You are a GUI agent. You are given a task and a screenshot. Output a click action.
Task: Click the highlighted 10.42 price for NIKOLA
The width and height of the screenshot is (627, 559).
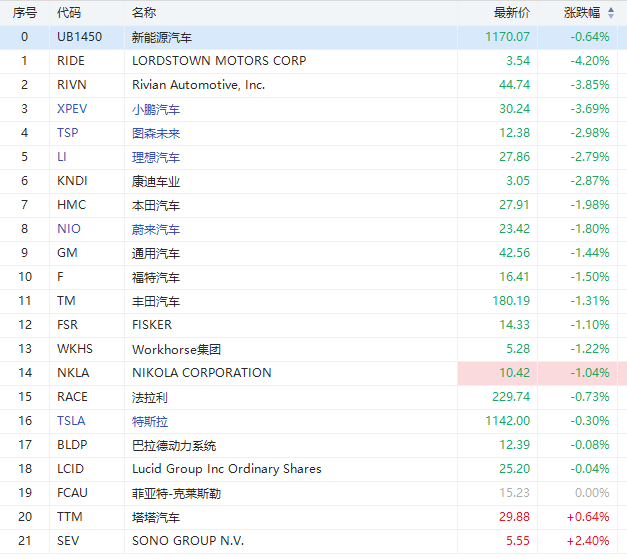(512, 373)
